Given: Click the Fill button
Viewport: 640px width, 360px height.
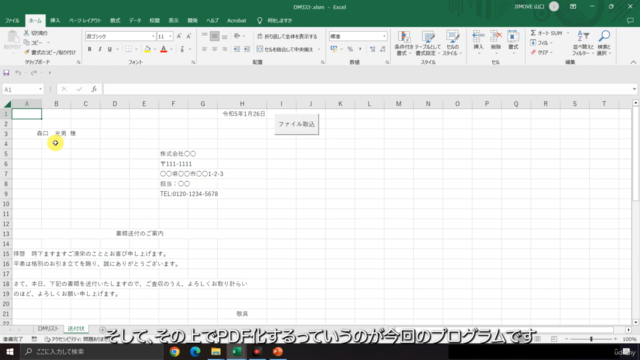Looking at the screenshot, I should (x=541, y=43).
